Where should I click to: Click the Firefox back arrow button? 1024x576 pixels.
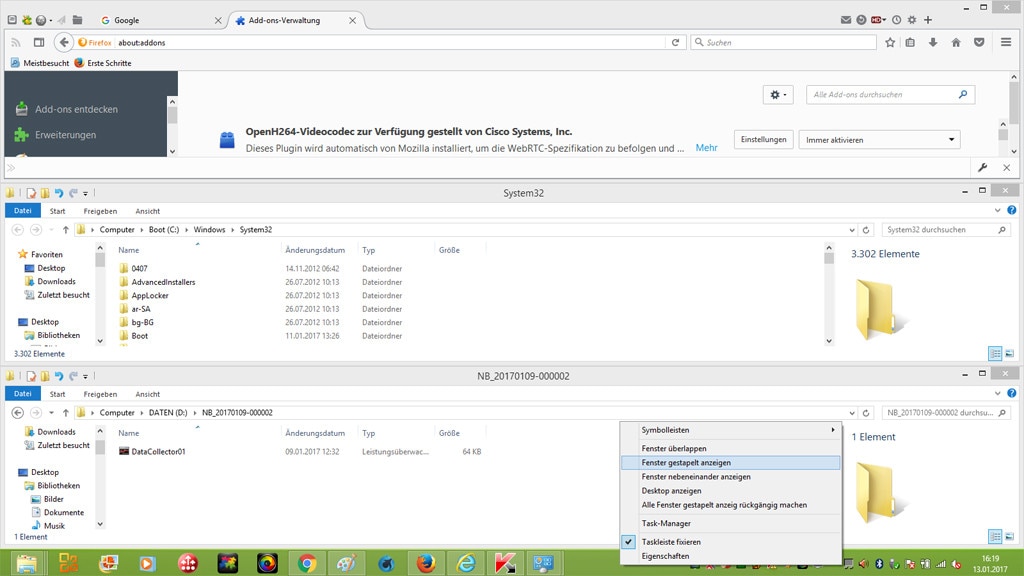coord(63,42)
